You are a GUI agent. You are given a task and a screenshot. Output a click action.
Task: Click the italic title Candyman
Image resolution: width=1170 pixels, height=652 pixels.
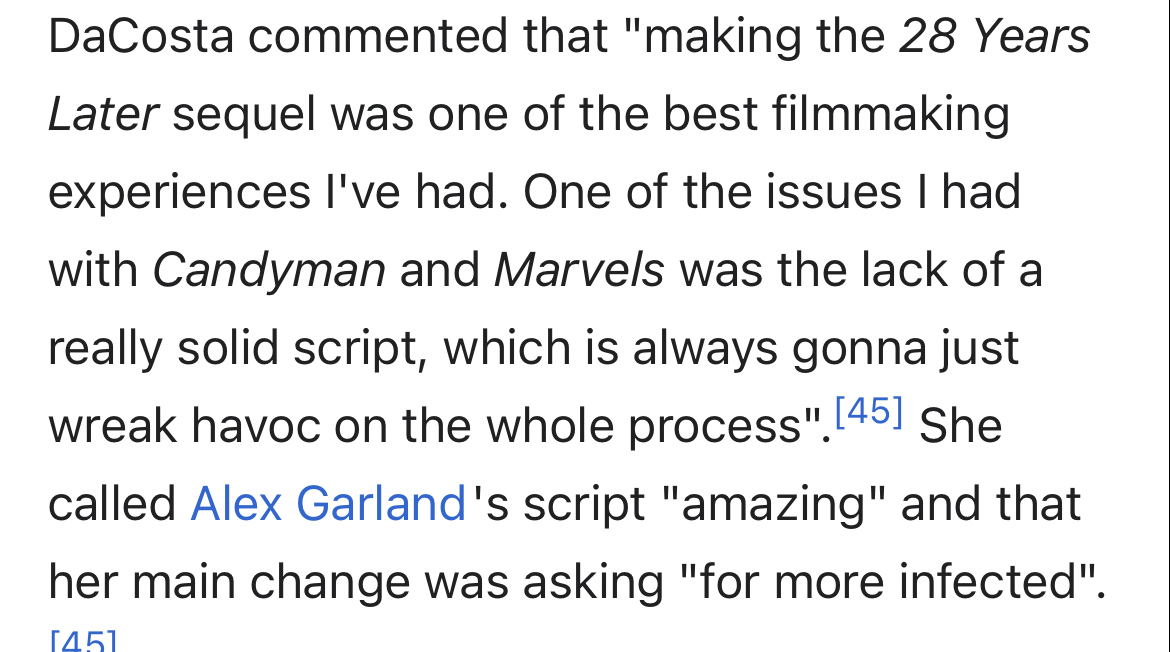[x=268, y=269]
